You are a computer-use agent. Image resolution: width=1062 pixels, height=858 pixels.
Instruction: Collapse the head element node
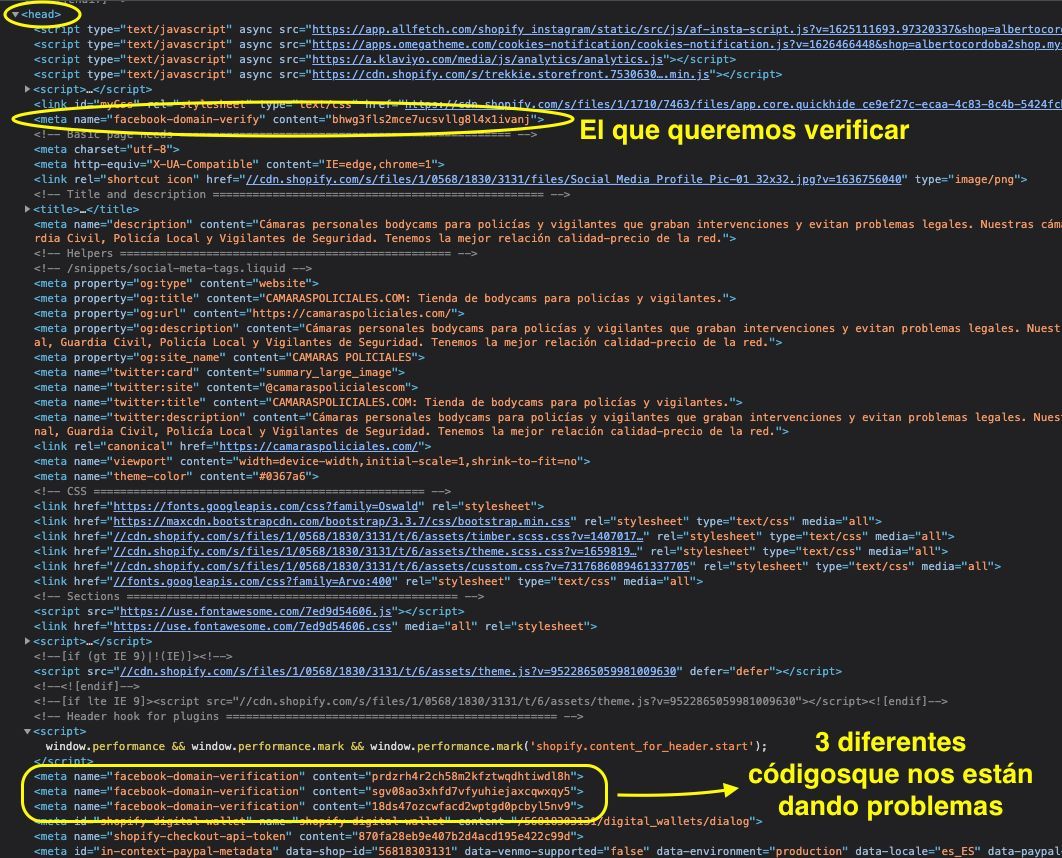click(x=15, y=14)
